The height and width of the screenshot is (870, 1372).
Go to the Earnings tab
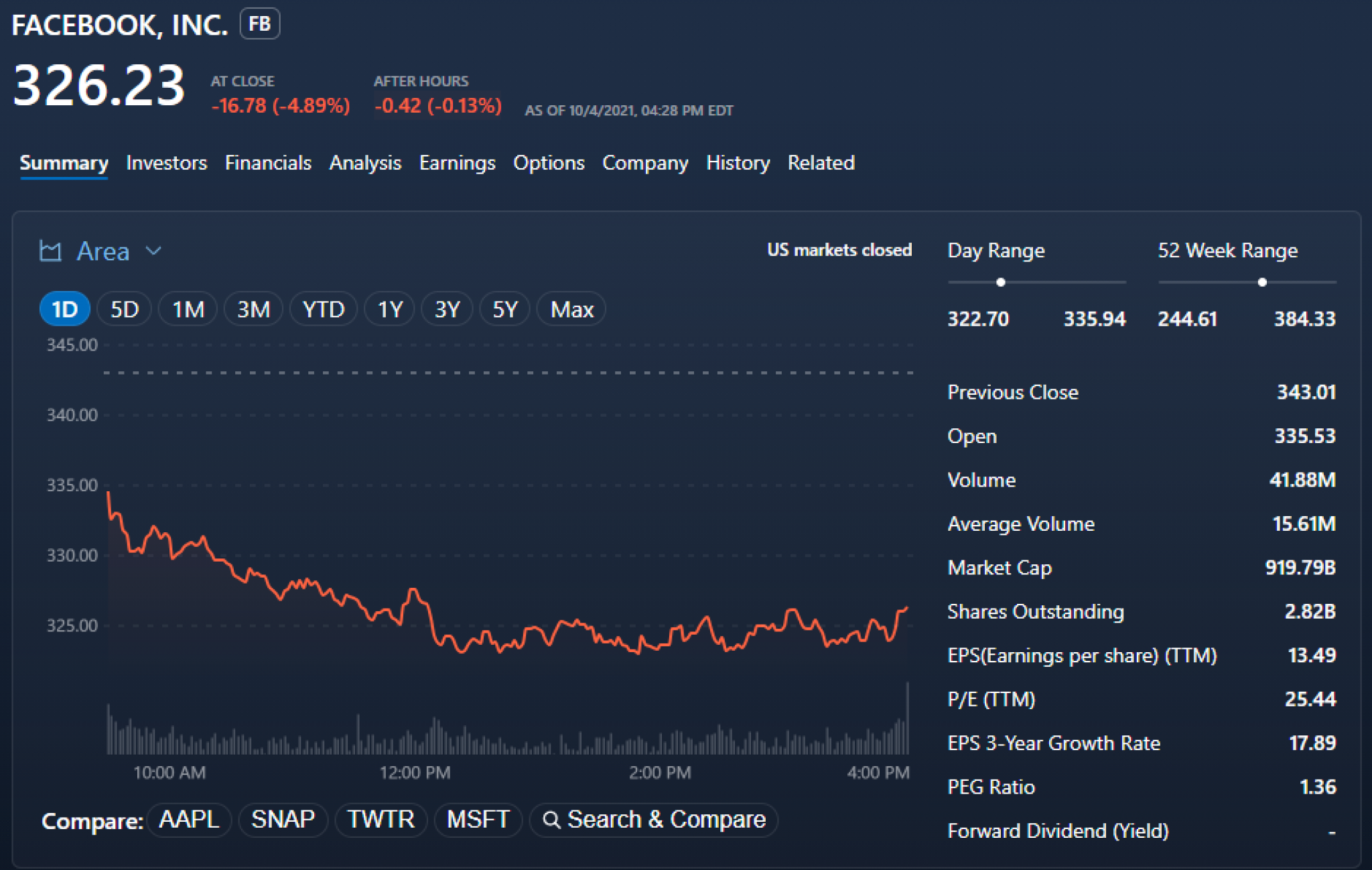457,163
